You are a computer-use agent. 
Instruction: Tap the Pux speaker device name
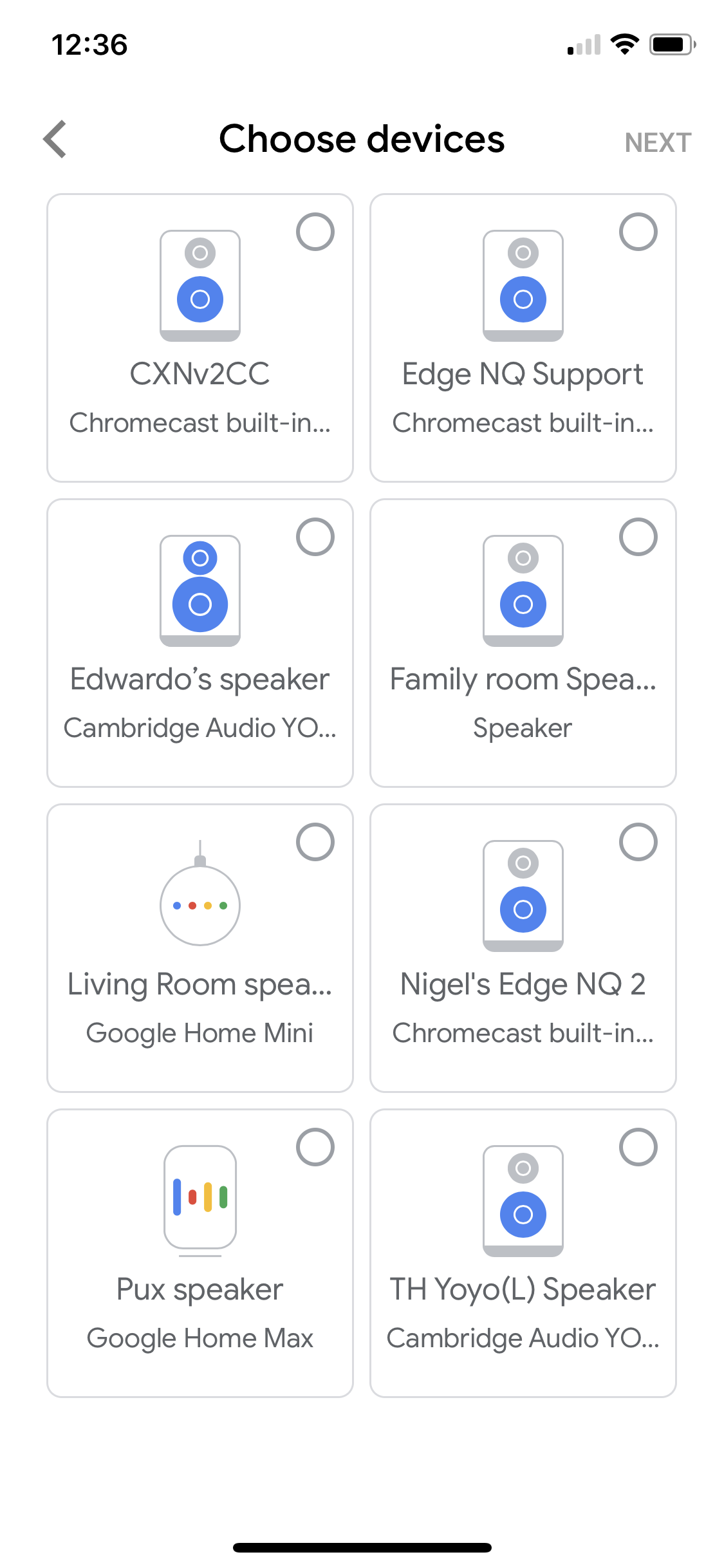point(200,1290)
